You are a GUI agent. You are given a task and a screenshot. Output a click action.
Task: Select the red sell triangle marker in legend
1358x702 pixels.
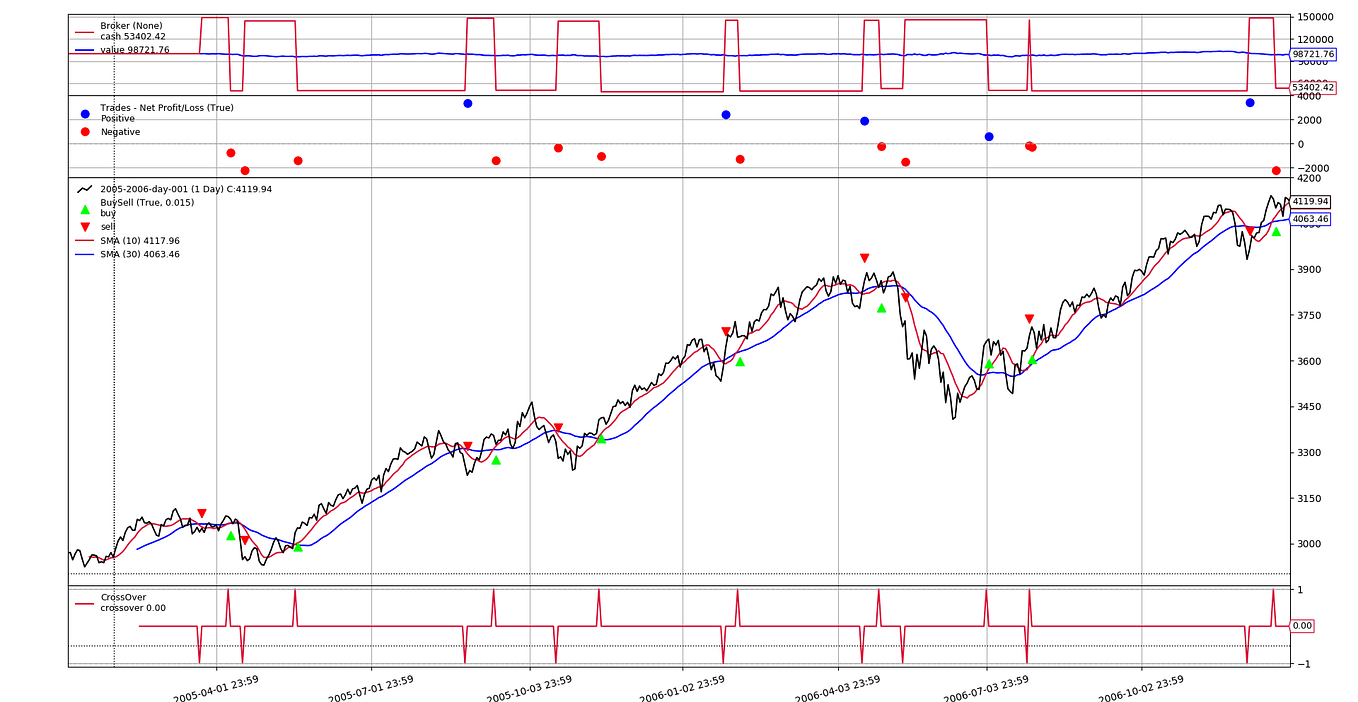tap(85, 226)
